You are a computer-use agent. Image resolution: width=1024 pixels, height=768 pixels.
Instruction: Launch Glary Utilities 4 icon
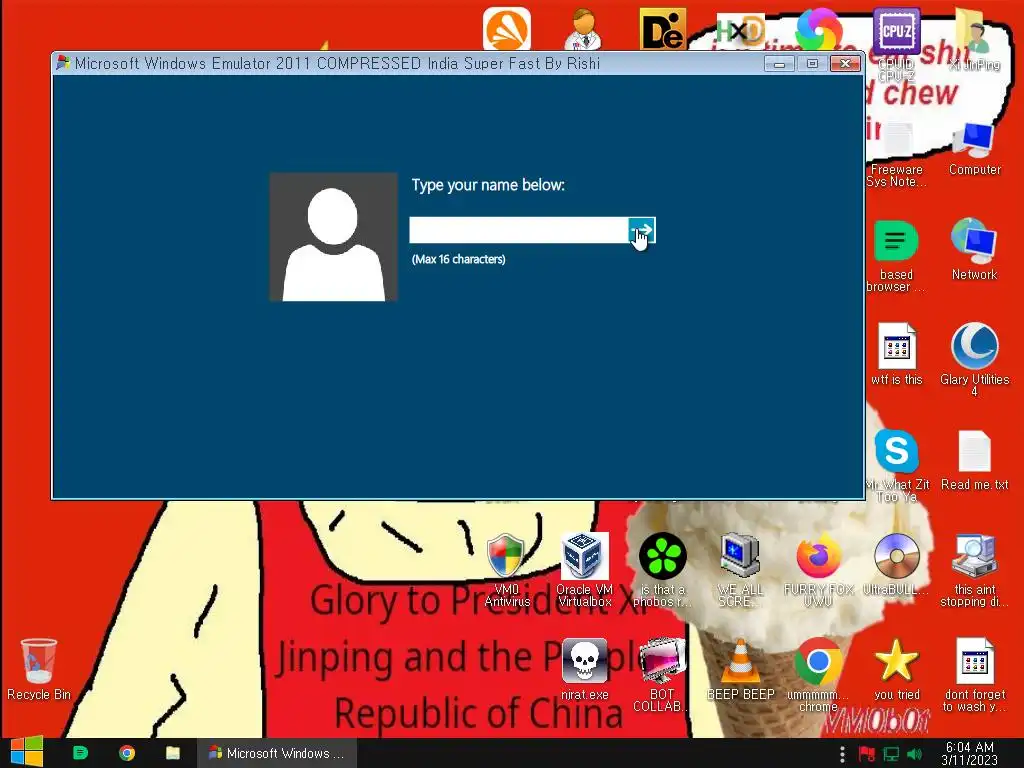pyautogui.click(x=974, y=359)
